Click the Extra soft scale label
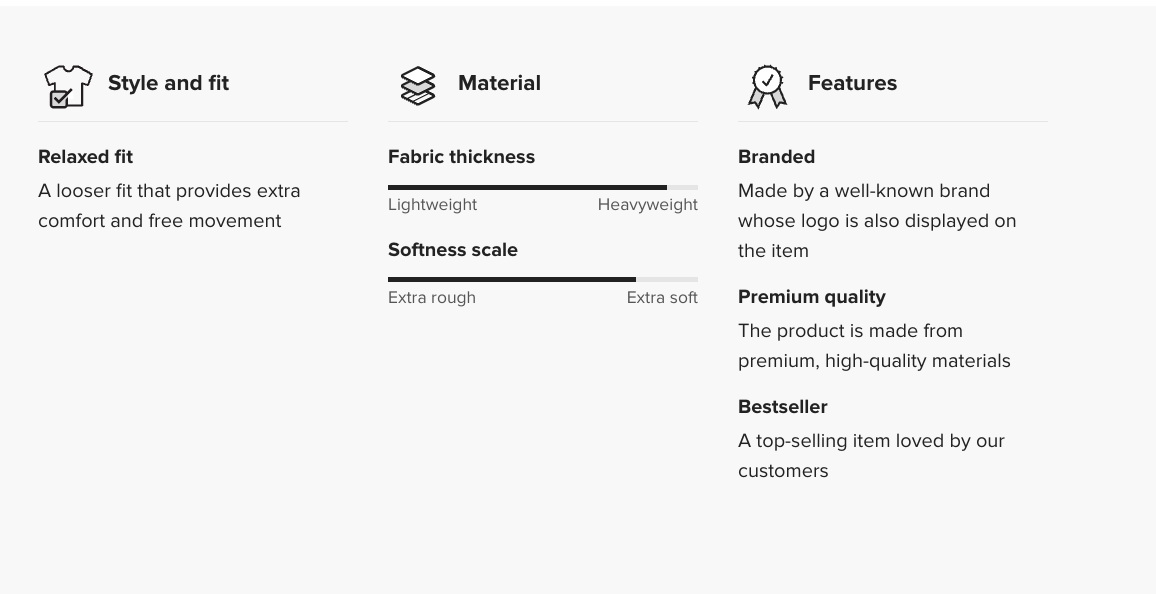Screen dimensions: 1156x594 click(x=662, y=298)
